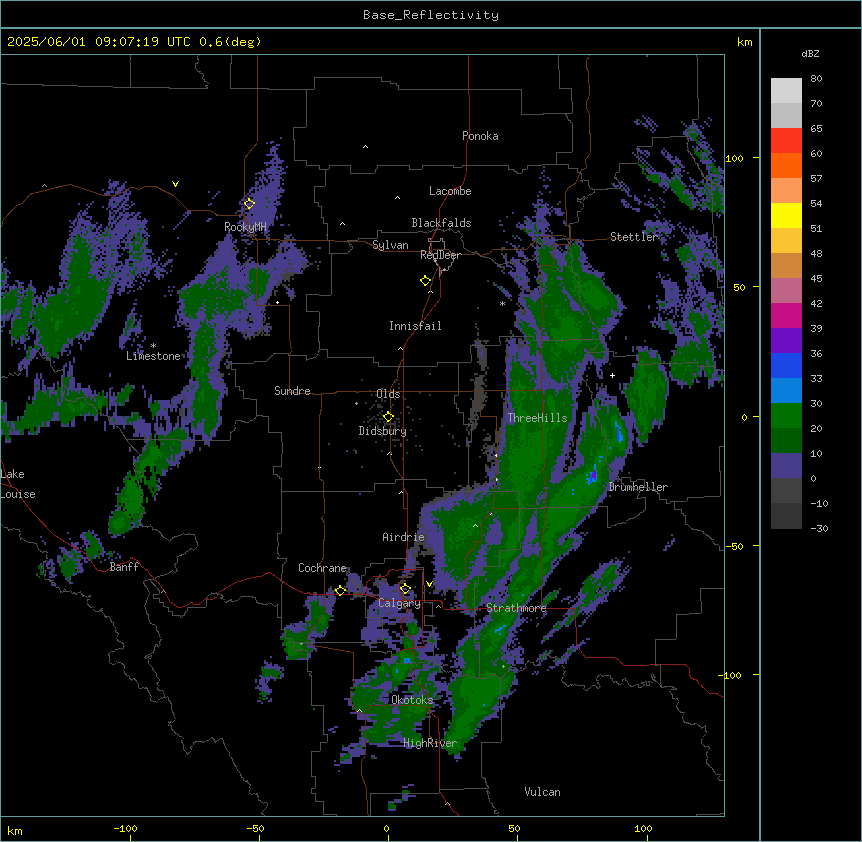Image resolution: width=862 pixels, height=842 pixels.
Task: Click the Stettler label
Action: (x=633, y=237)
